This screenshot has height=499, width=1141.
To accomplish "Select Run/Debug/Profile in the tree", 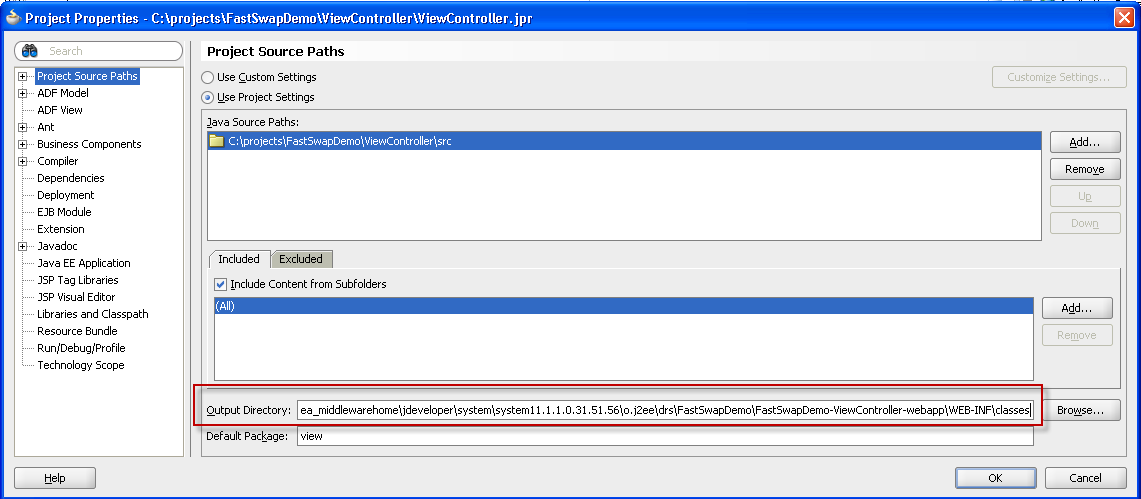I will [x=81, y=348].
